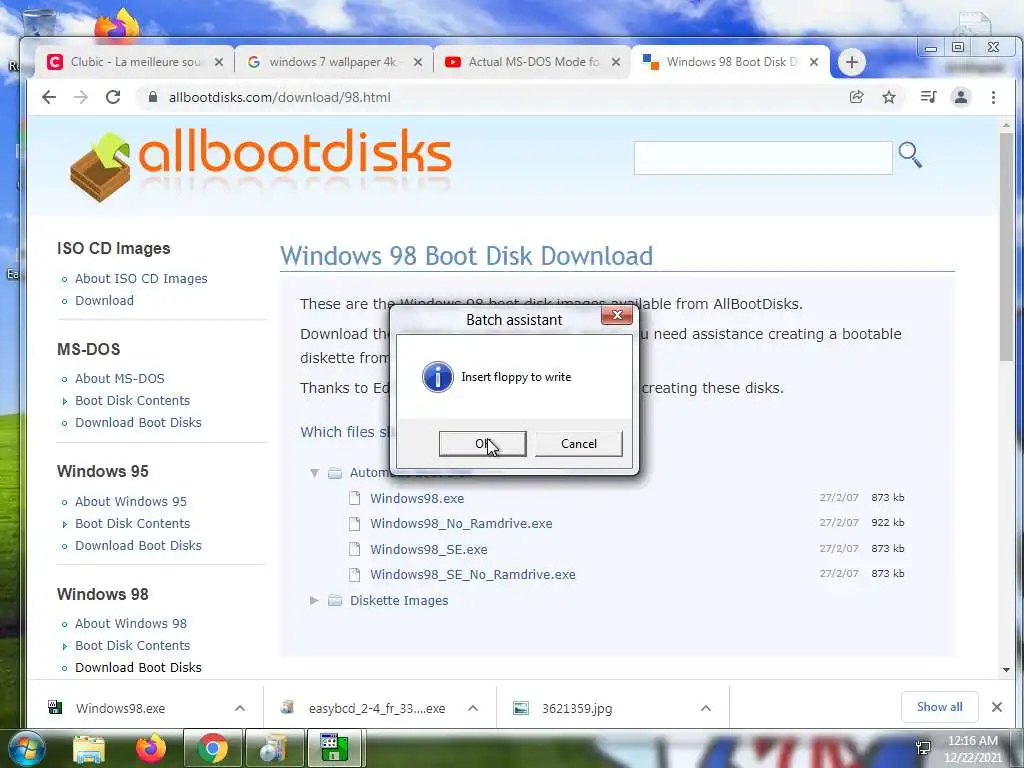Open options arrow for 3621359.jpg download
Viewport: 1024px width, 768px height.
point(705,708)
